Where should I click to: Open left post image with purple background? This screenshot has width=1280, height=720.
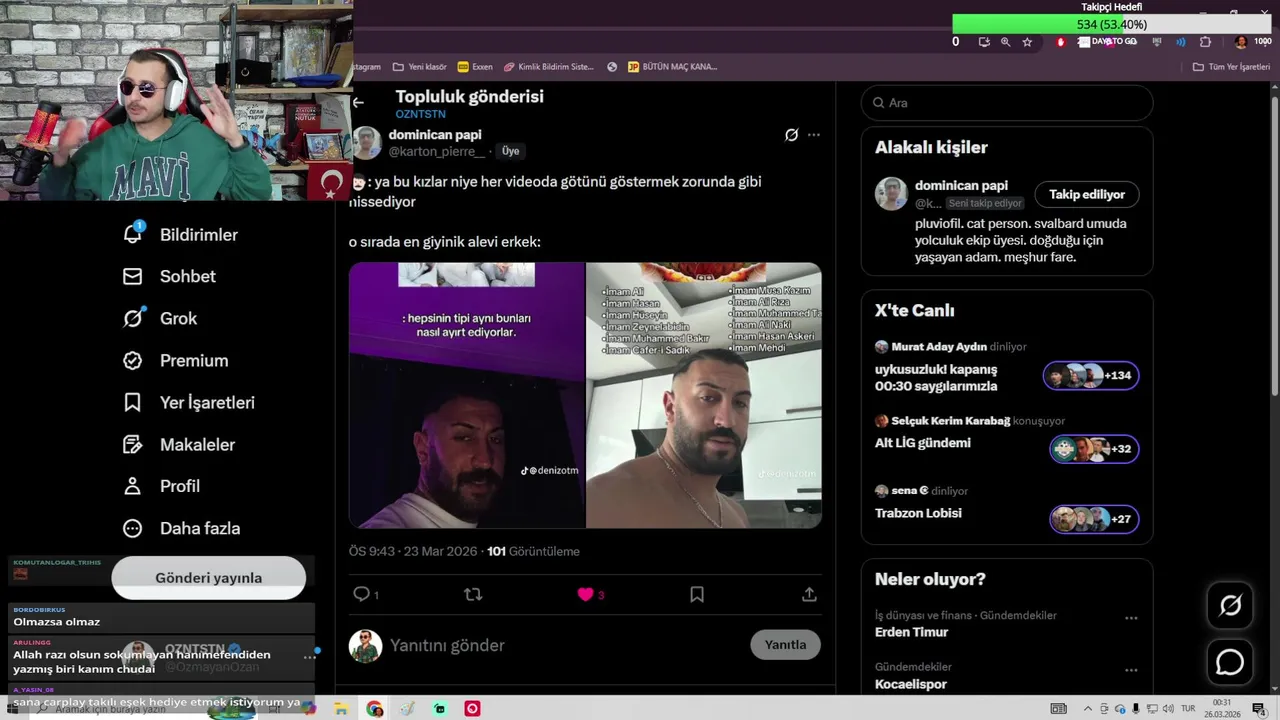[x=467, y=395]
